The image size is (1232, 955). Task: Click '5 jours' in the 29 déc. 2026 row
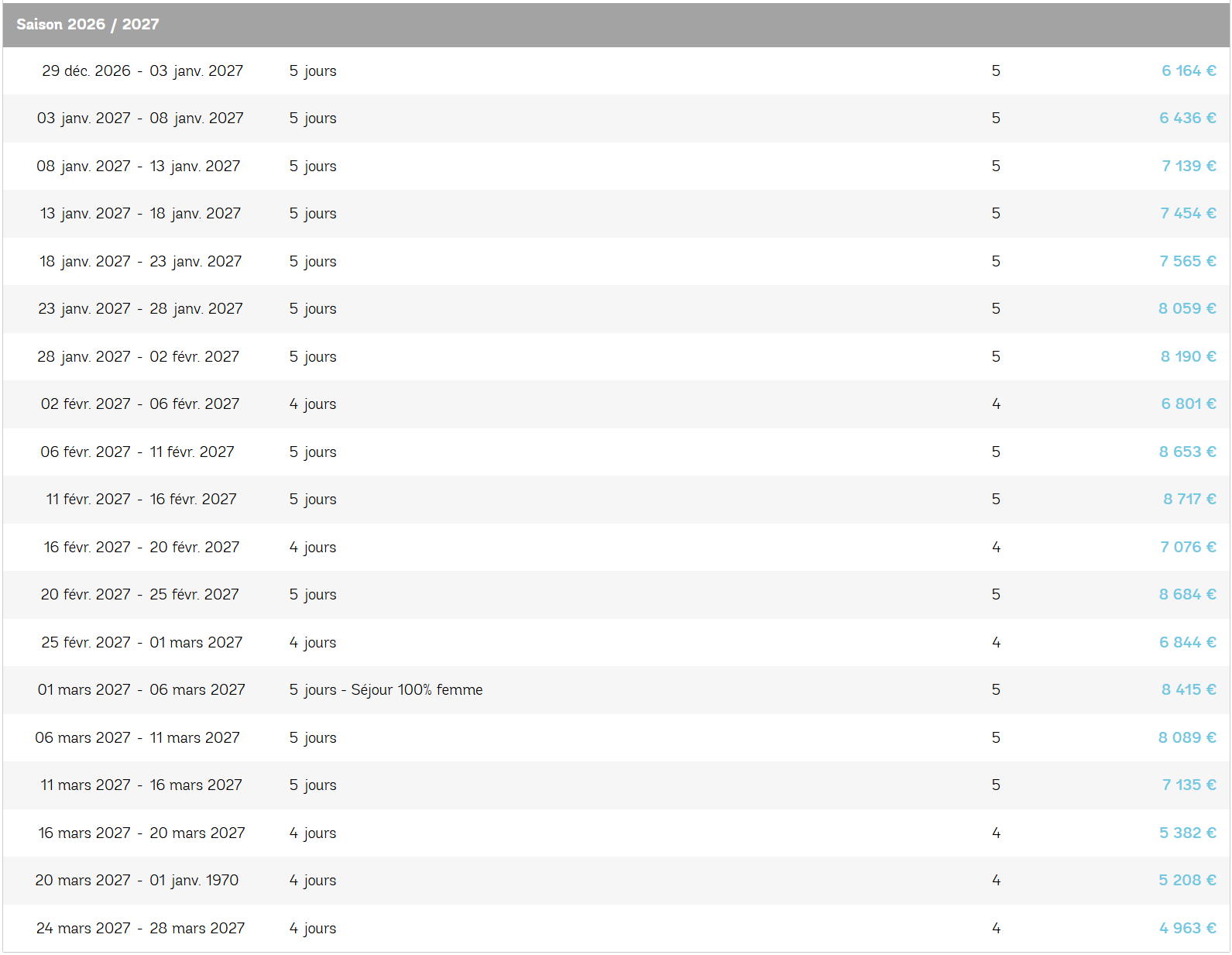(x=313, y=71)
